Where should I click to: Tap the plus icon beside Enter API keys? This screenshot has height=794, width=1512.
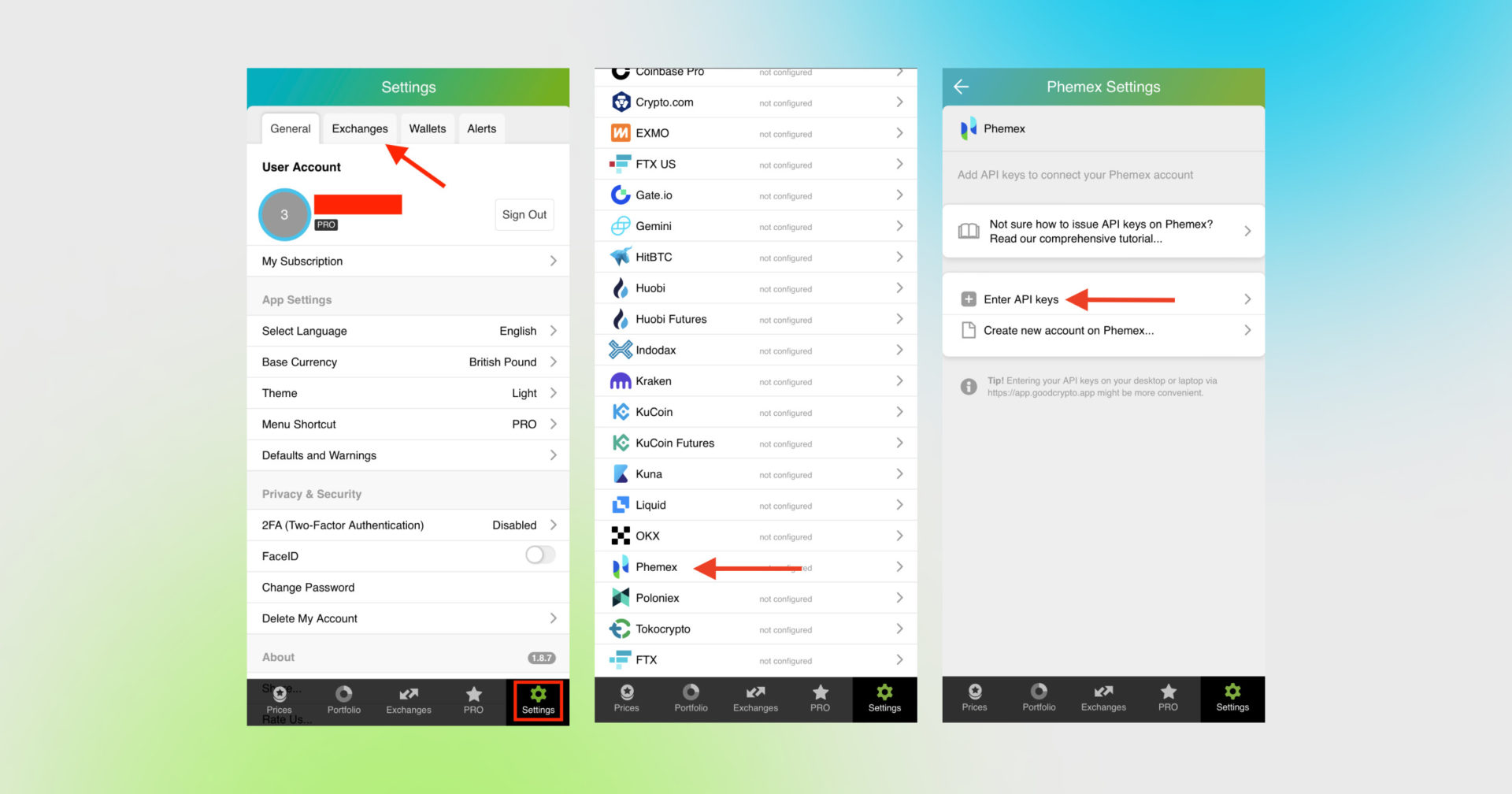(969, 299)
